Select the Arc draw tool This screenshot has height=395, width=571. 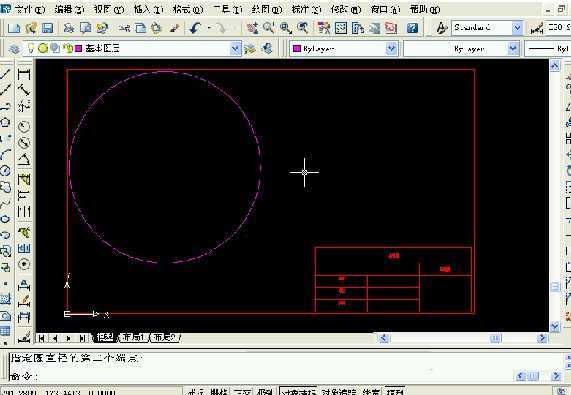(5, 154)
